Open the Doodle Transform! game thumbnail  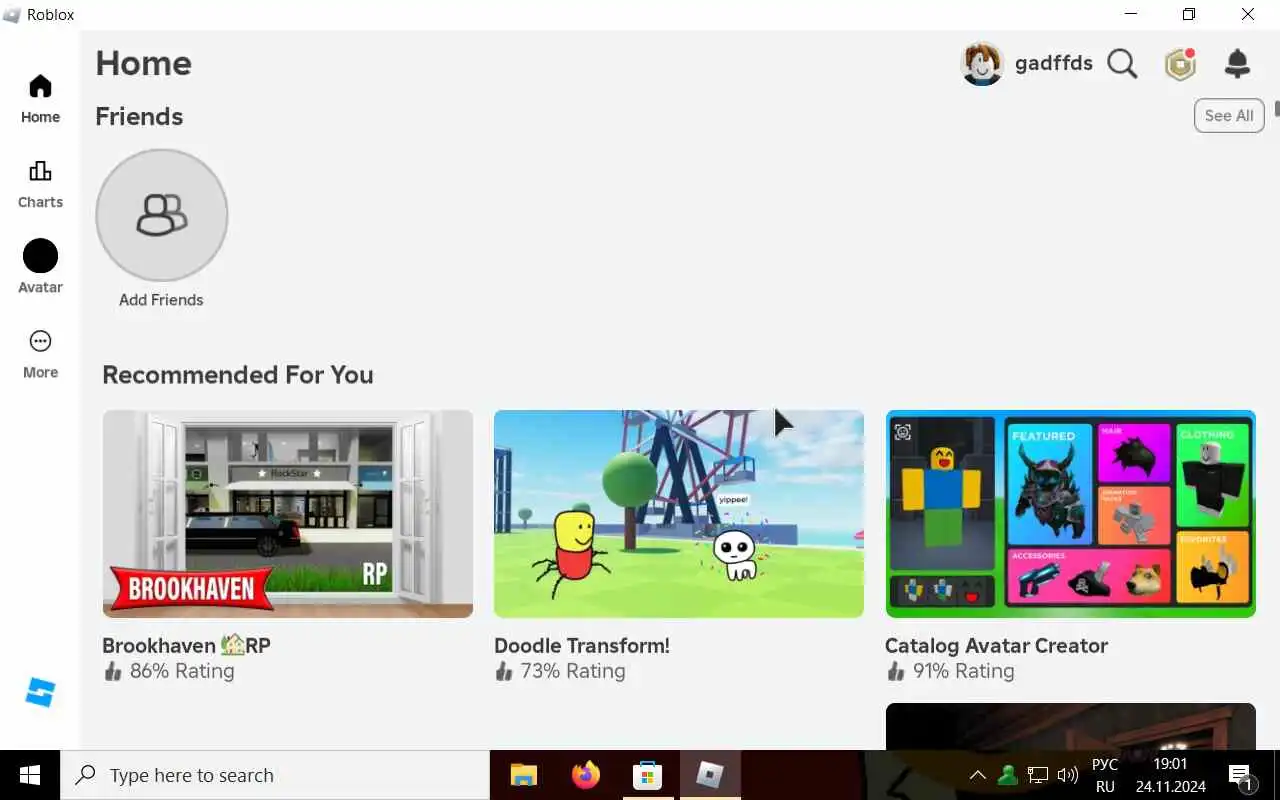point(679,514)
